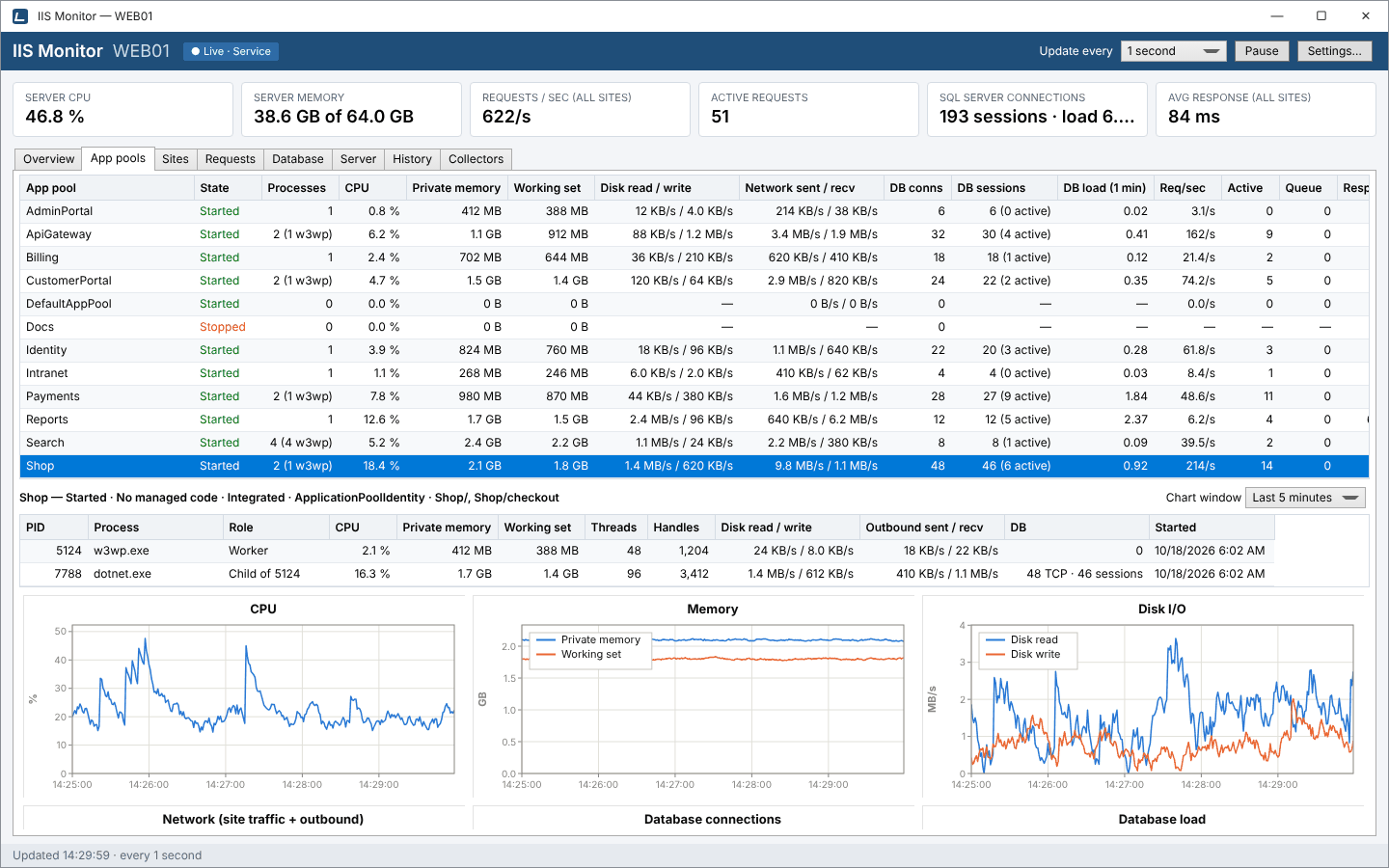
Task: Open Settings... dialog
Action: tap(1334, 51)
